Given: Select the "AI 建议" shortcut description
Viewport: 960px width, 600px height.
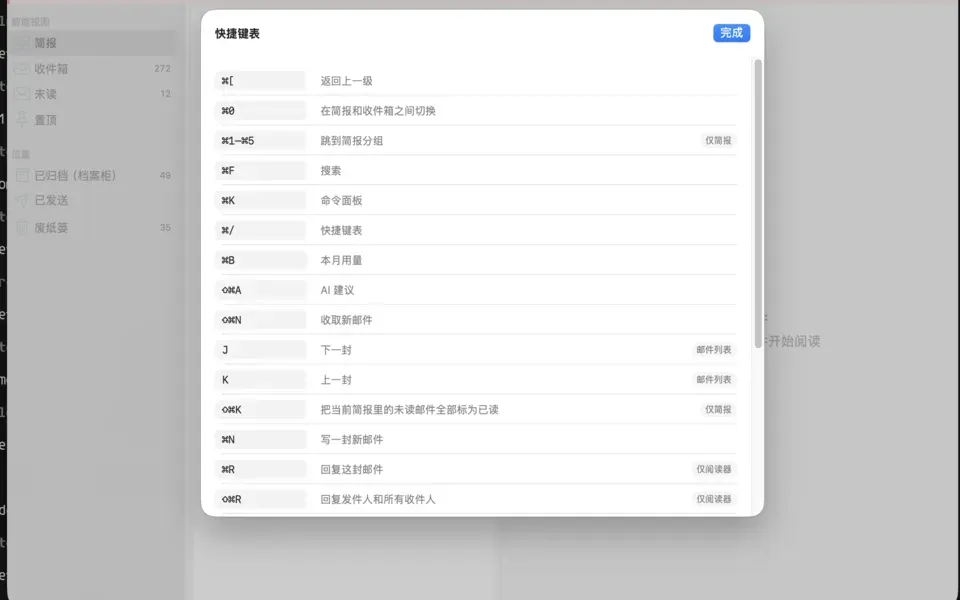Looking at the screenshot, I should pos(337,290).
